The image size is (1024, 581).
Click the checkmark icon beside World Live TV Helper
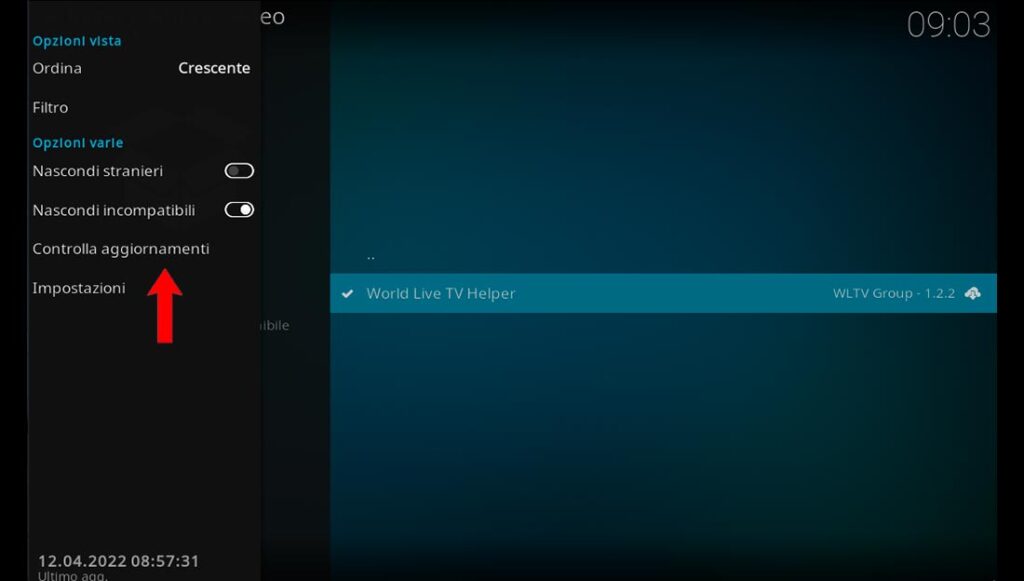pyautogui.click(x=347, y=294)
